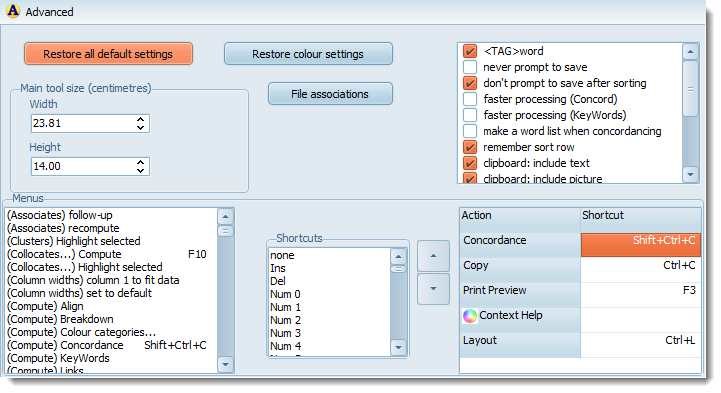This screenshot has height=393, width=721.
Task: Click the Advanced window title icon
Action: pyautogui.click(x=13, y=11)
